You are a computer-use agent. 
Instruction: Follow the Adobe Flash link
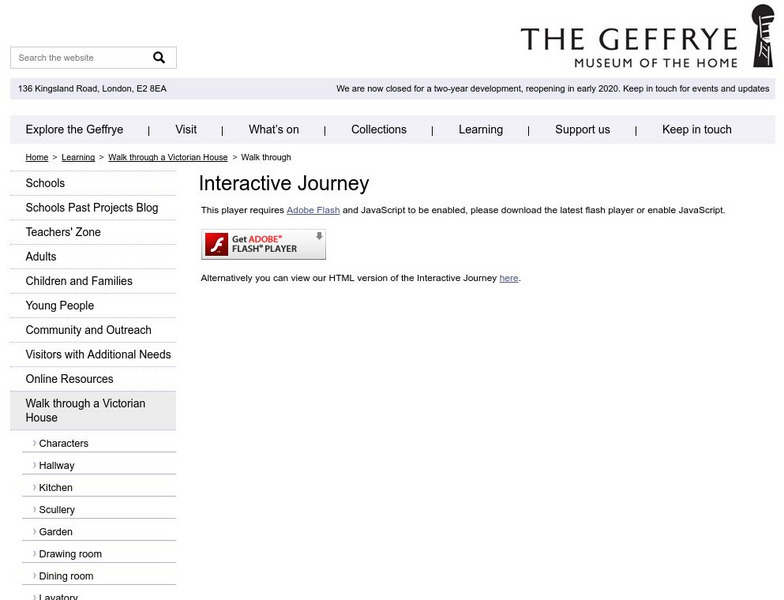click(313, 210)
